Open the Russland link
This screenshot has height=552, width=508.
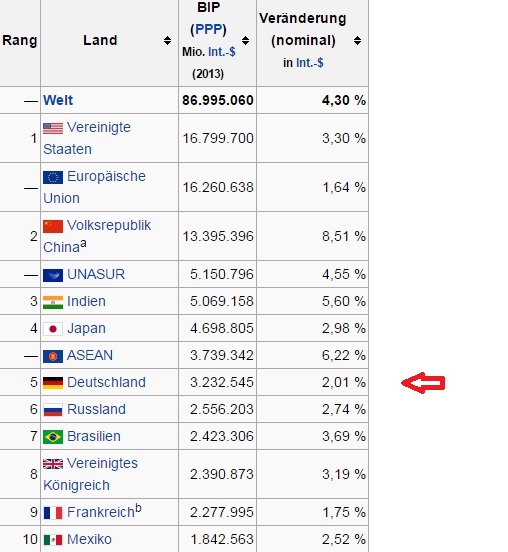coord(96,409)
